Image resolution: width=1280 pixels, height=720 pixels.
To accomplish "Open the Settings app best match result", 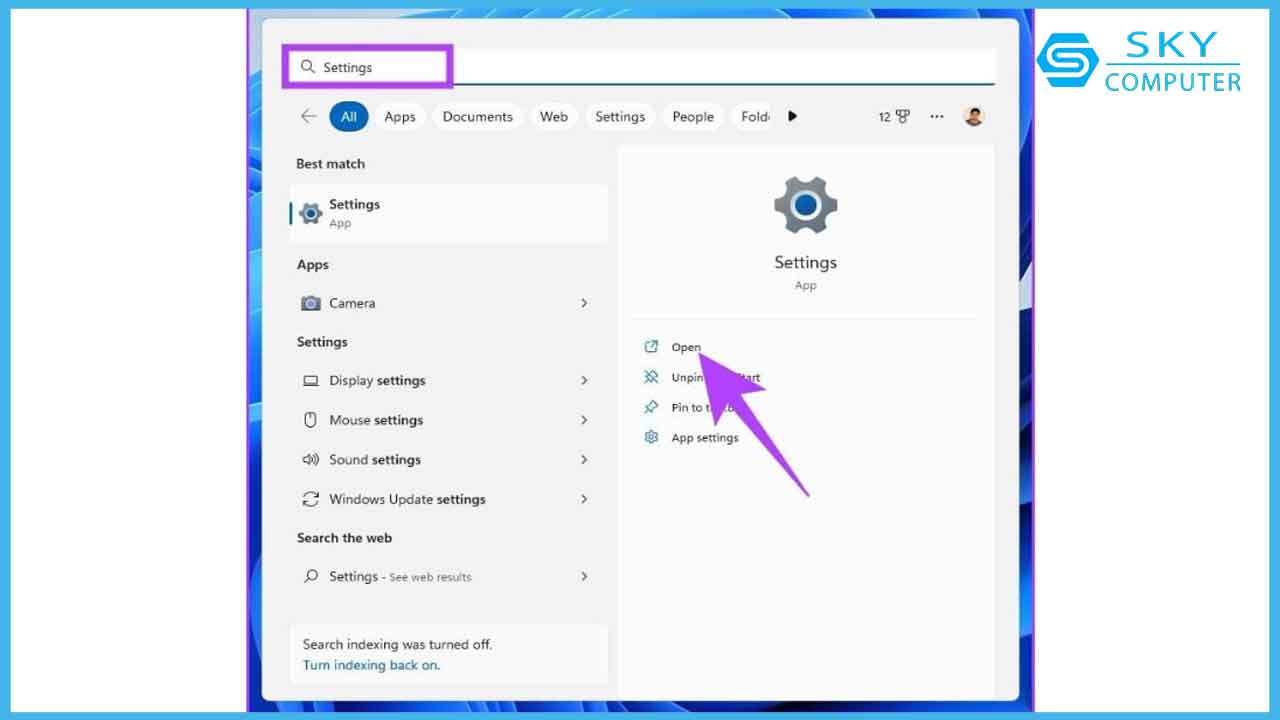I will point(449,213).
